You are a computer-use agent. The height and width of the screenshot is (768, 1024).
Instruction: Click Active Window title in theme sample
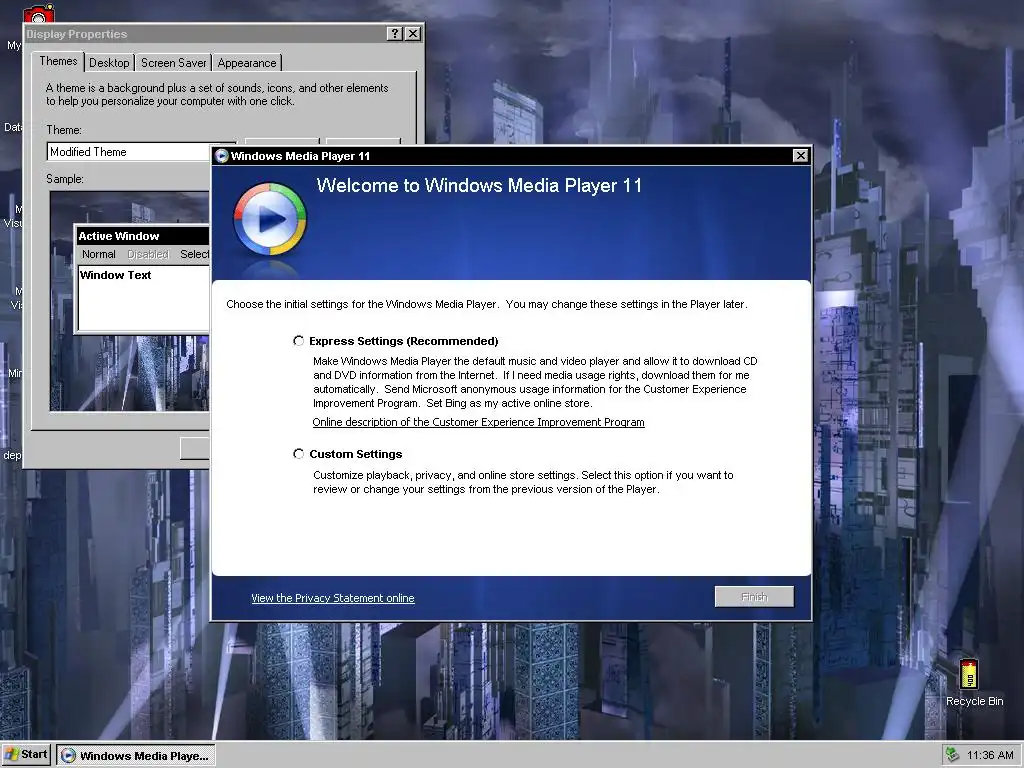point(118,236)
